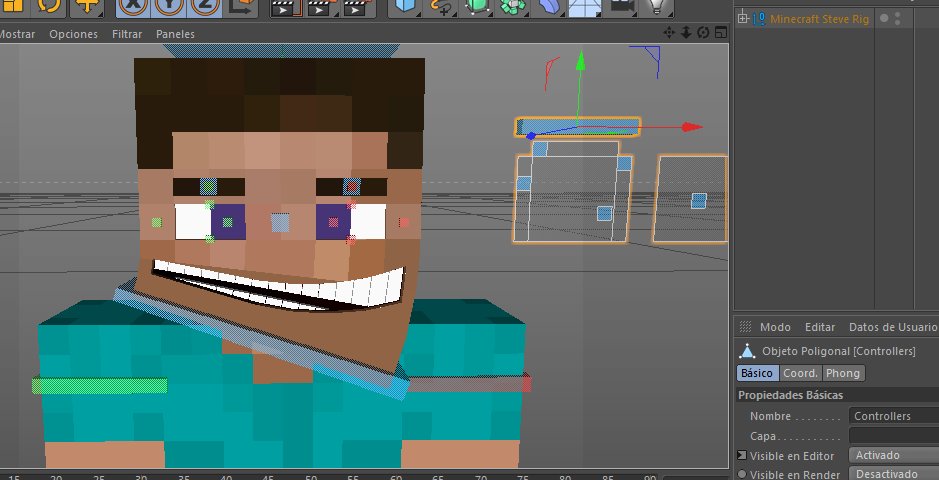The width and height of the screenshot is (939, 480).
Task: Select the green cheek controller square
Action: (x=156, y=223)
